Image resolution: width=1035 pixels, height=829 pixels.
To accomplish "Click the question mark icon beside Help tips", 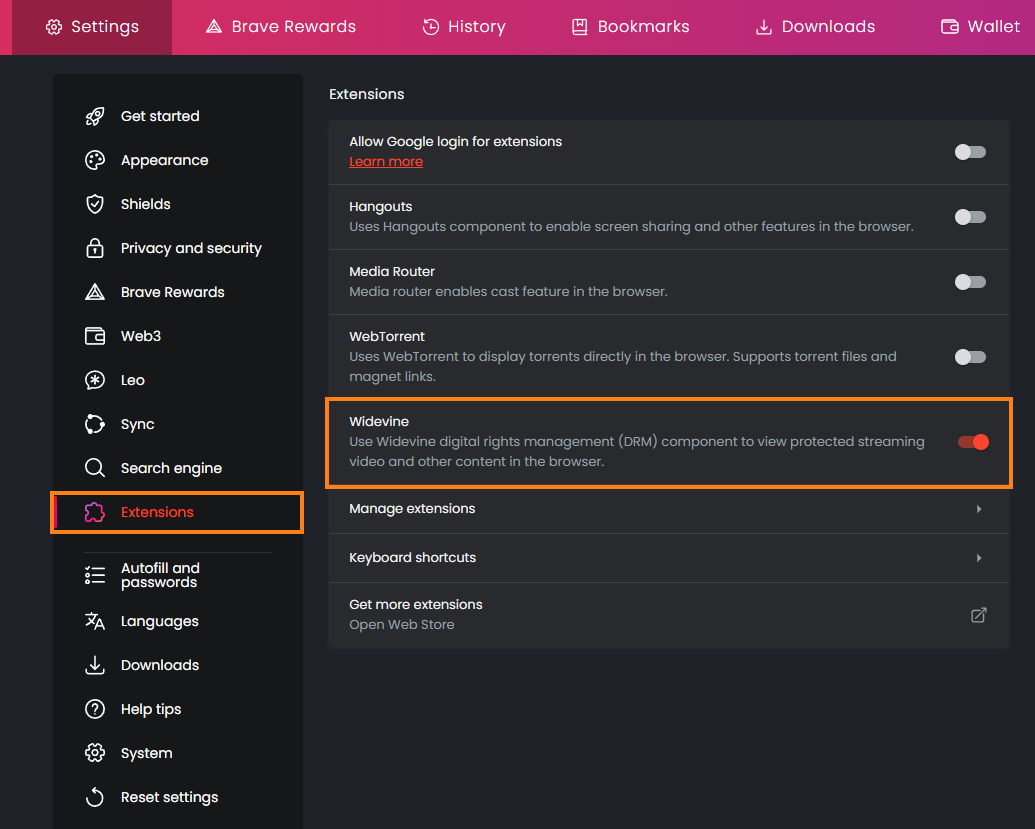I will point(95,709).
